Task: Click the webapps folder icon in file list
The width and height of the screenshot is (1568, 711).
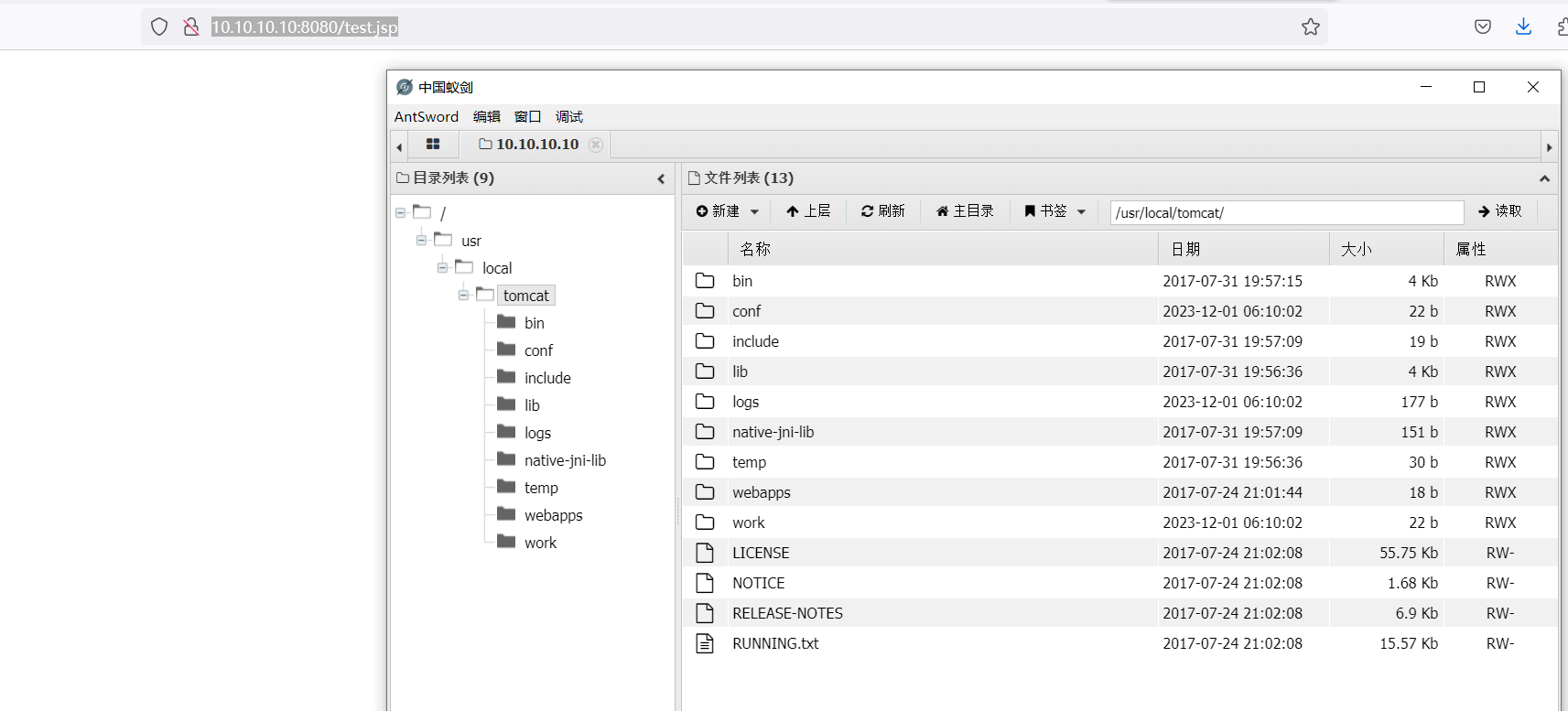Action: (x=705, y=492)
